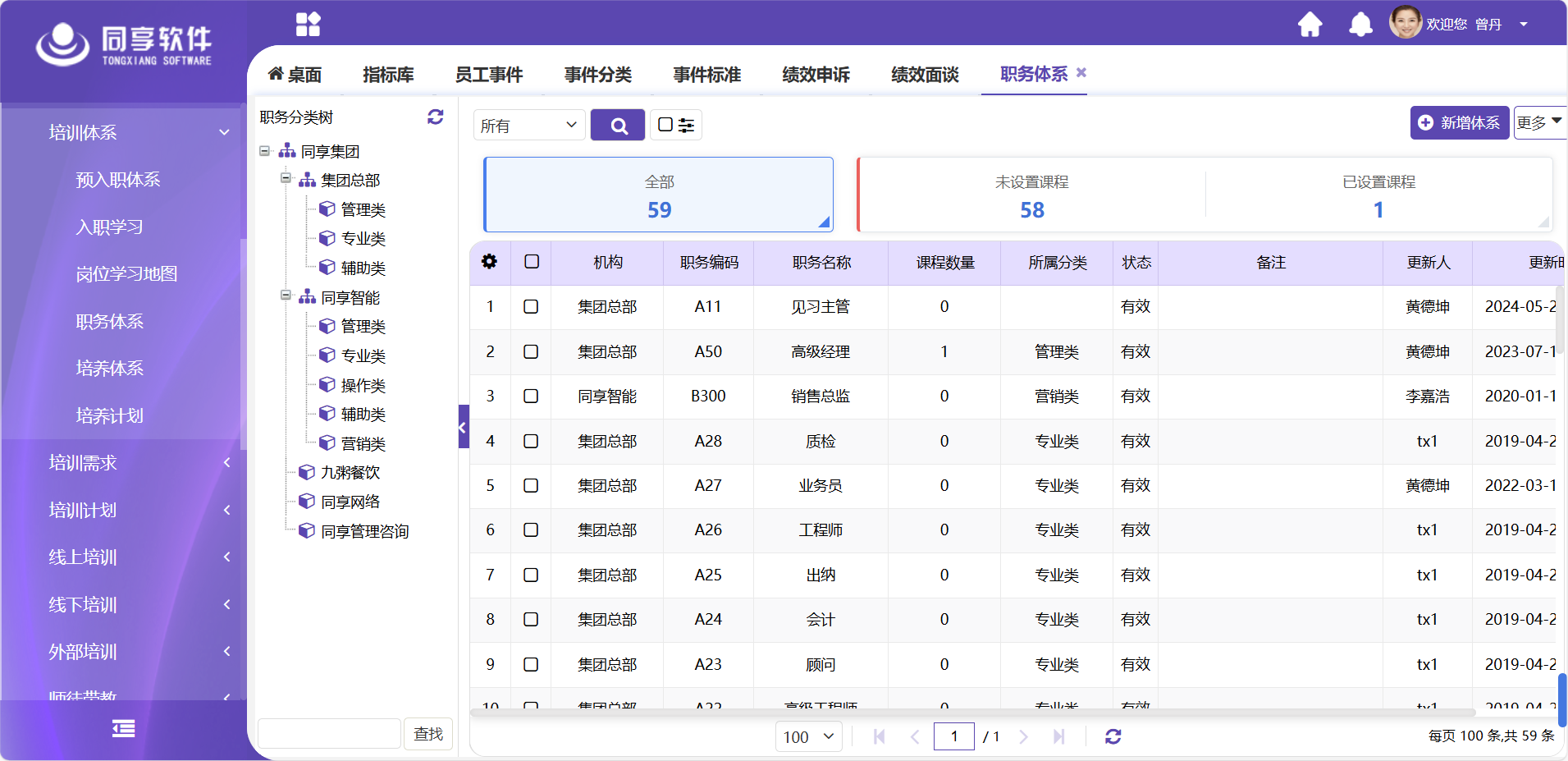Go to previous page of table

point(915,737)
